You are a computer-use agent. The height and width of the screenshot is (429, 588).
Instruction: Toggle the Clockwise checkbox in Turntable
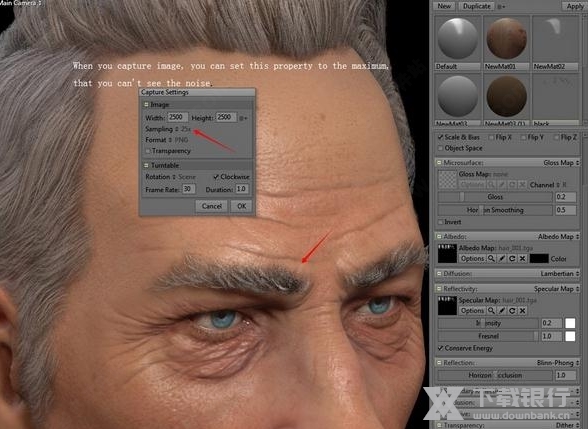pyautogui.click(x=216, y=177)
